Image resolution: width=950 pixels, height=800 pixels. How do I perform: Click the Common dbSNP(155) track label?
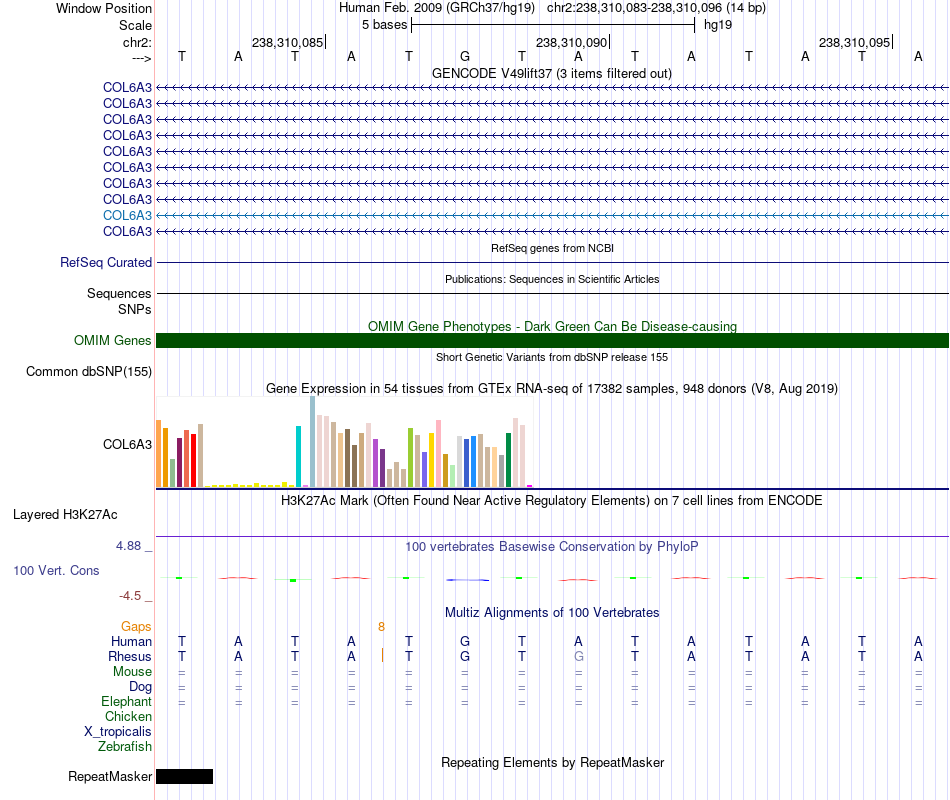tap(88, 372)
